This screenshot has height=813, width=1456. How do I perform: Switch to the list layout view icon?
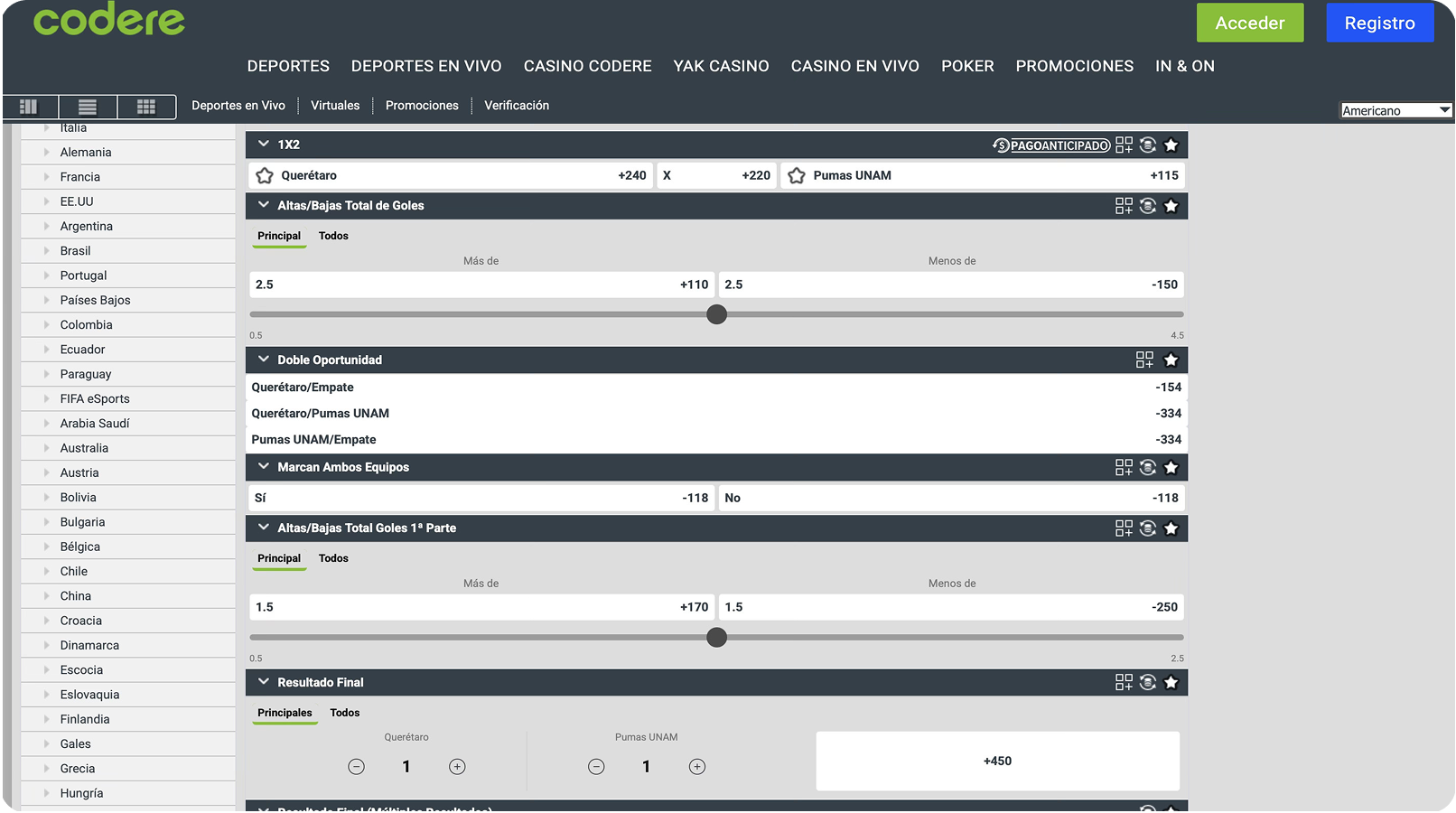(x=88, y=107)
